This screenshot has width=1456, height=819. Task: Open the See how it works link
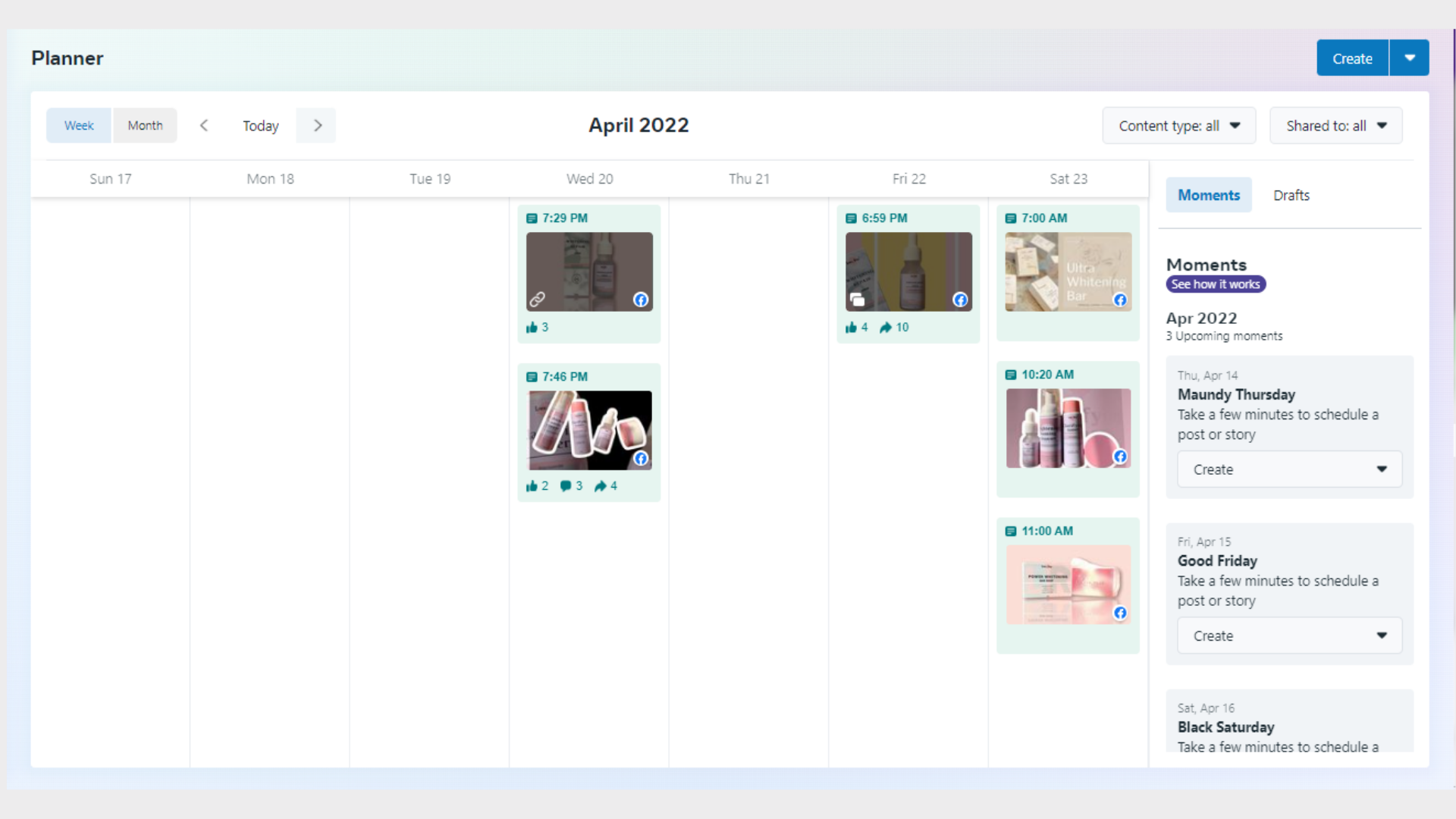pyautogui.click(x=1215, y=284)
